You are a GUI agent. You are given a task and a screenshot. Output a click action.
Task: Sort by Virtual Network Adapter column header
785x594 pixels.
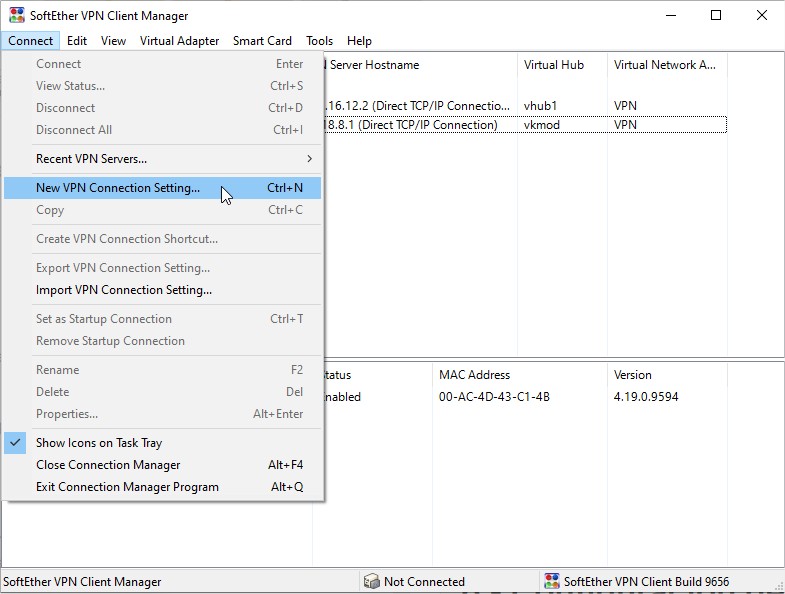tap(667, 65)
